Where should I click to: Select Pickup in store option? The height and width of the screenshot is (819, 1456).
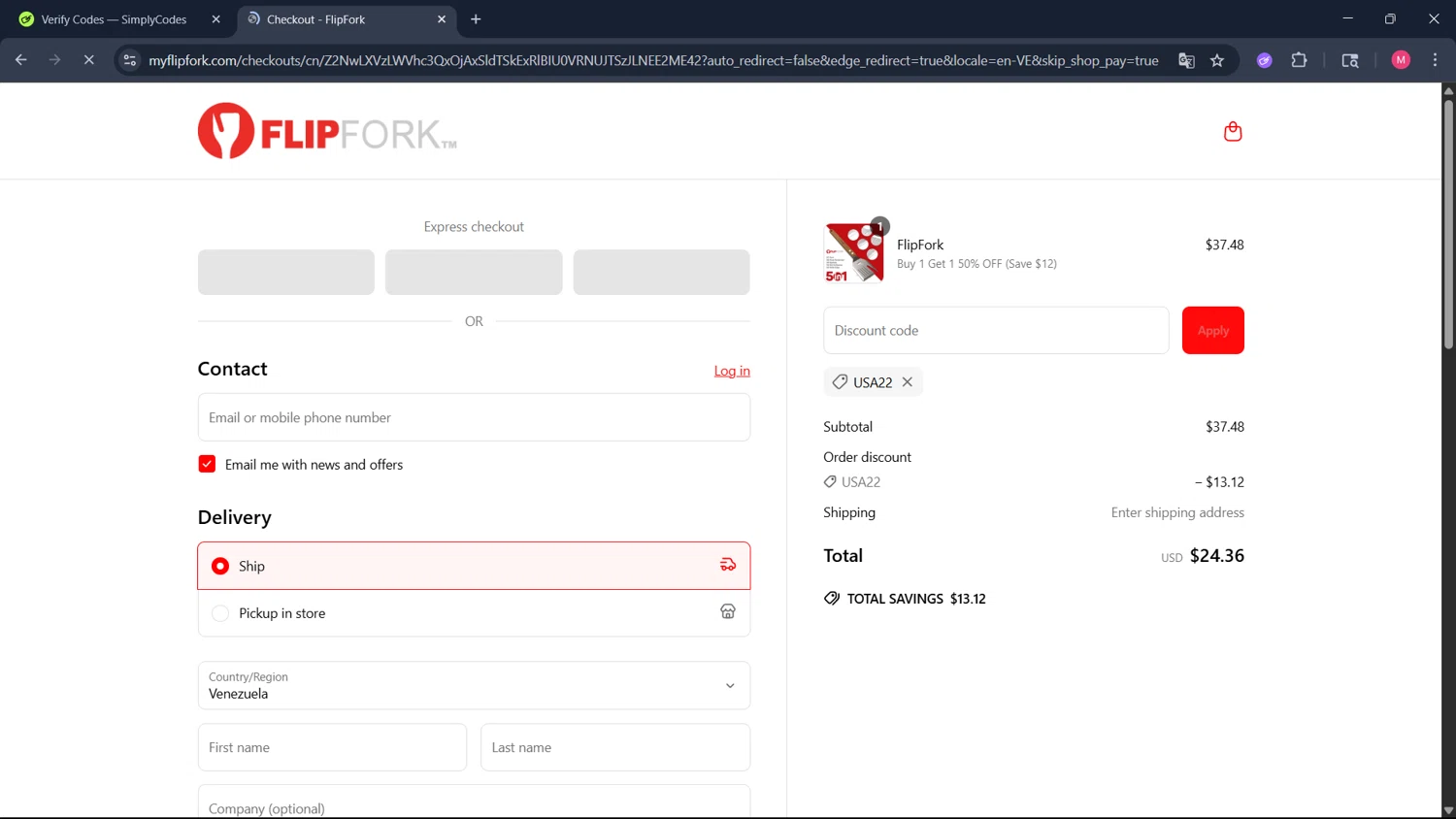pyautogui.click(x=474, y=613)
